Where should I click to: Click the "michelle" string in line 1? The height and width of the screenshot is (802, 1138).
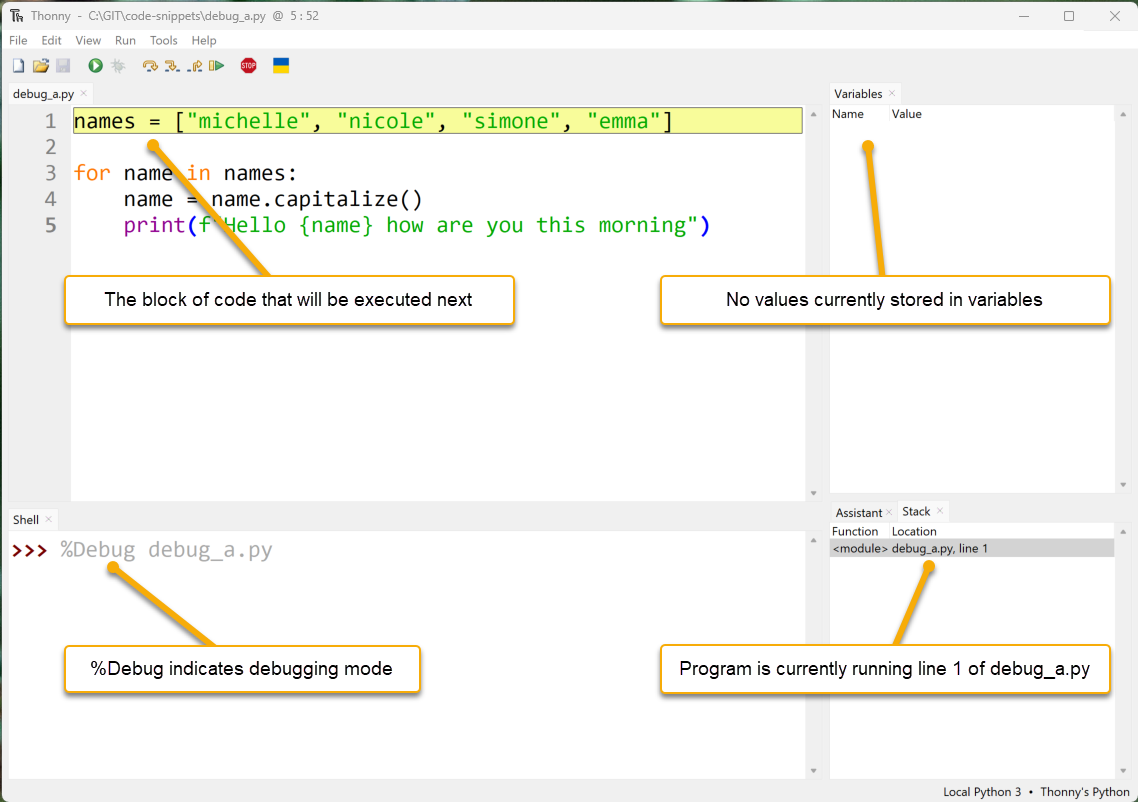click(x=248, y=121)
